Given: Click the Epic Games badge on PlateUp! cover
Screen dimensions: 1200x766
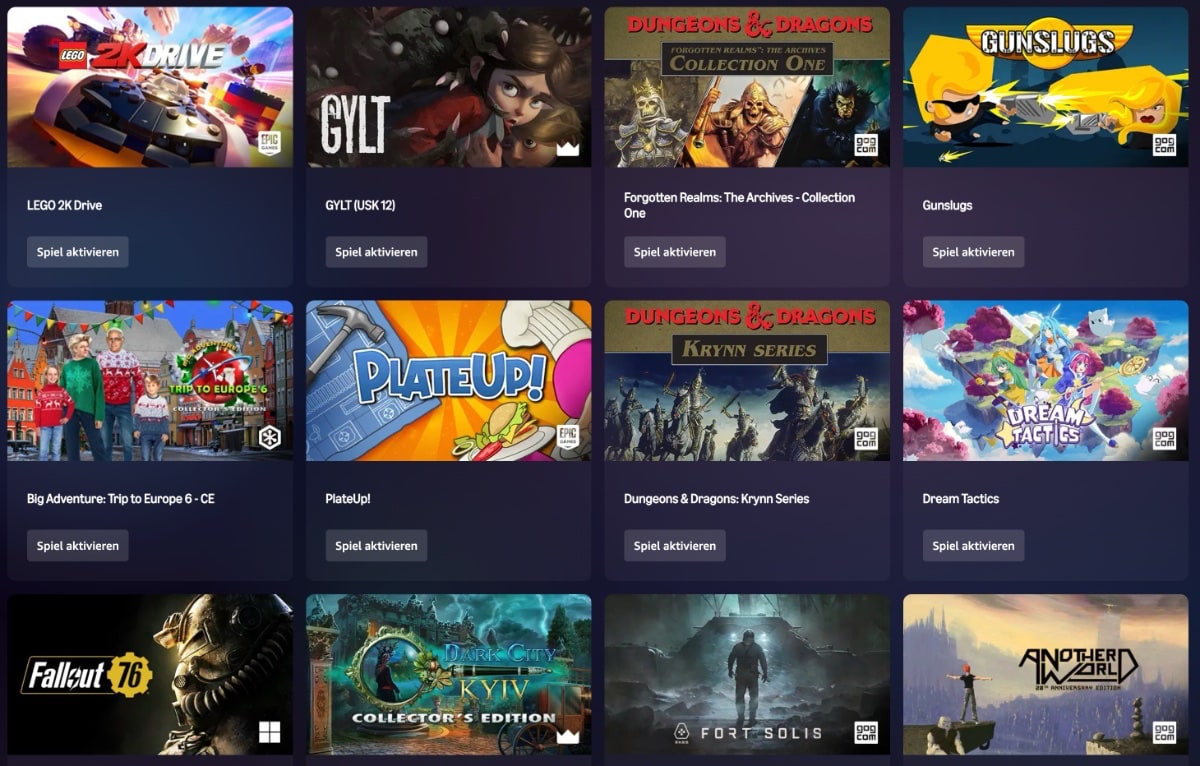Looking at the screenshot, I should pos(568,438).
